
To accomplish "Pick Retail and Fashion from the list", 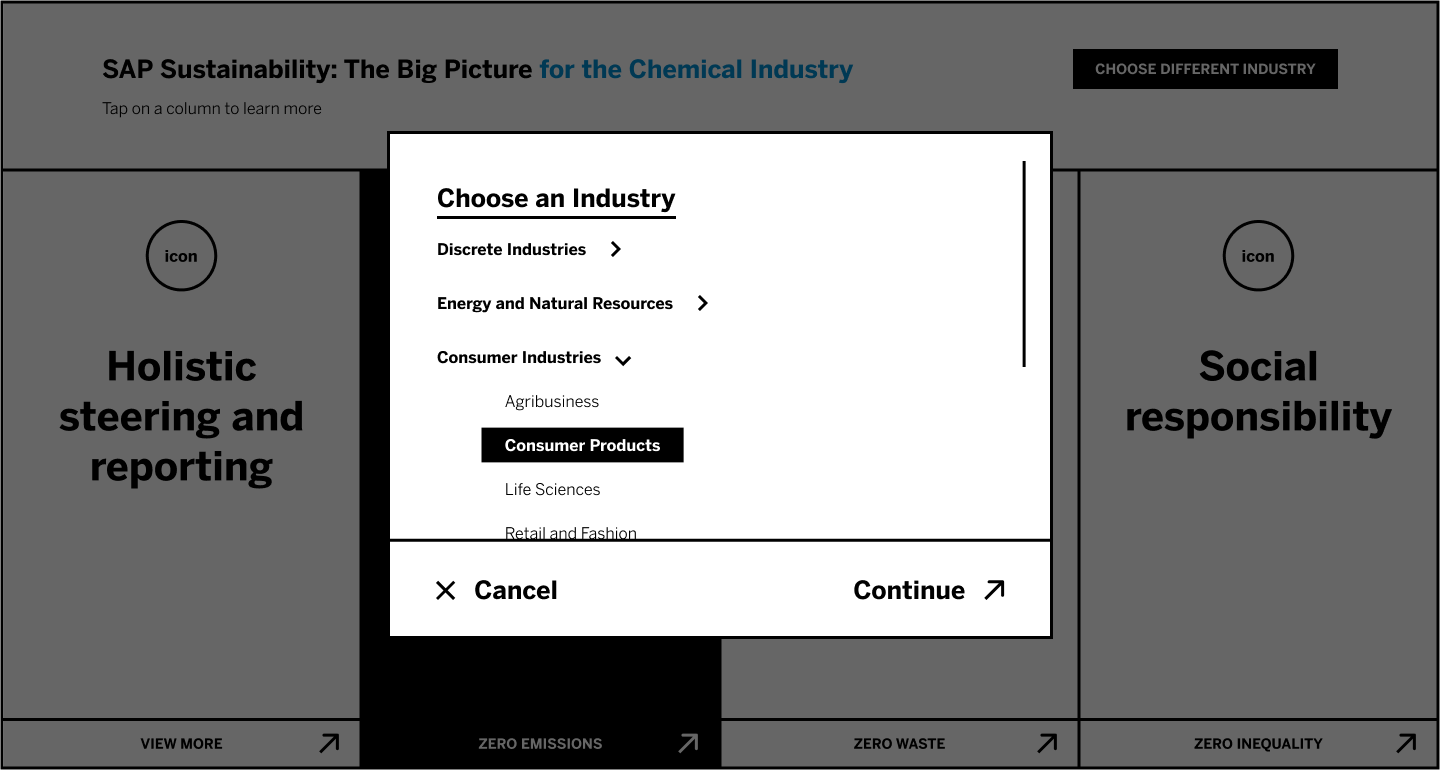I will 570,532.
